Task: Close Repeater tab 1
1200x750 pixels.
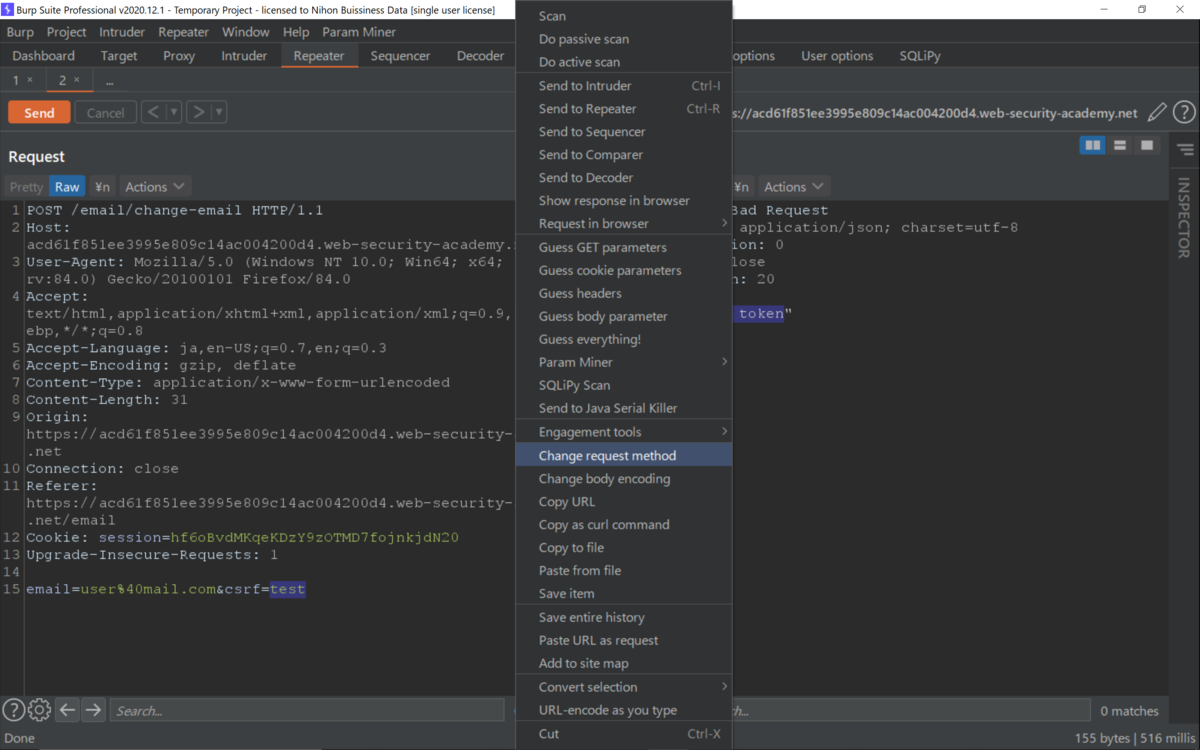Action: pos(30,80)
